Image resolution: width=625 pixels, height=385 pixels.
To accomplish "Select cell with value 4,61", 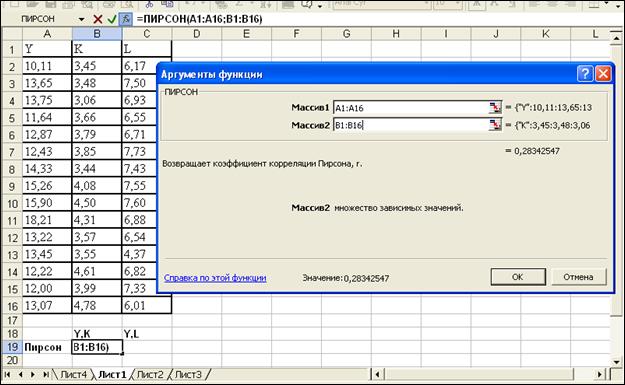I will point(97,271).
